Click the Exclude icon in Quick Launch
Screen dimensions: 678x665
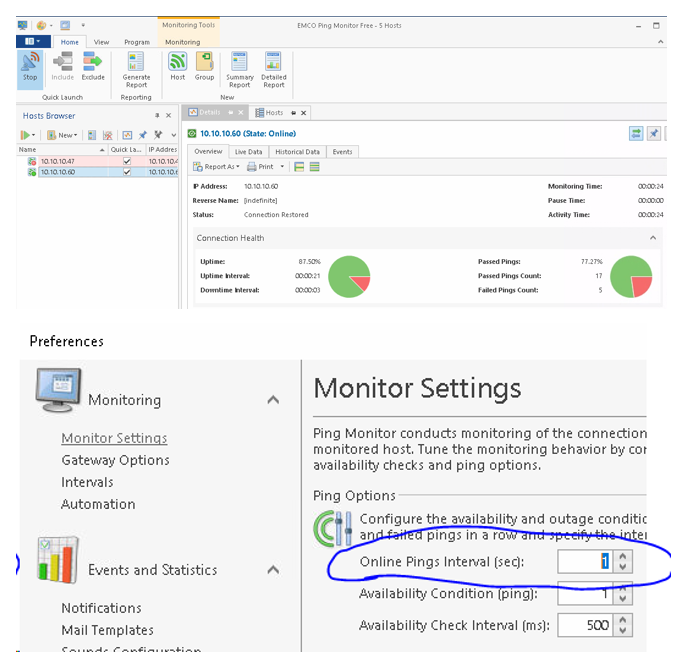click(x=93, y=65)
